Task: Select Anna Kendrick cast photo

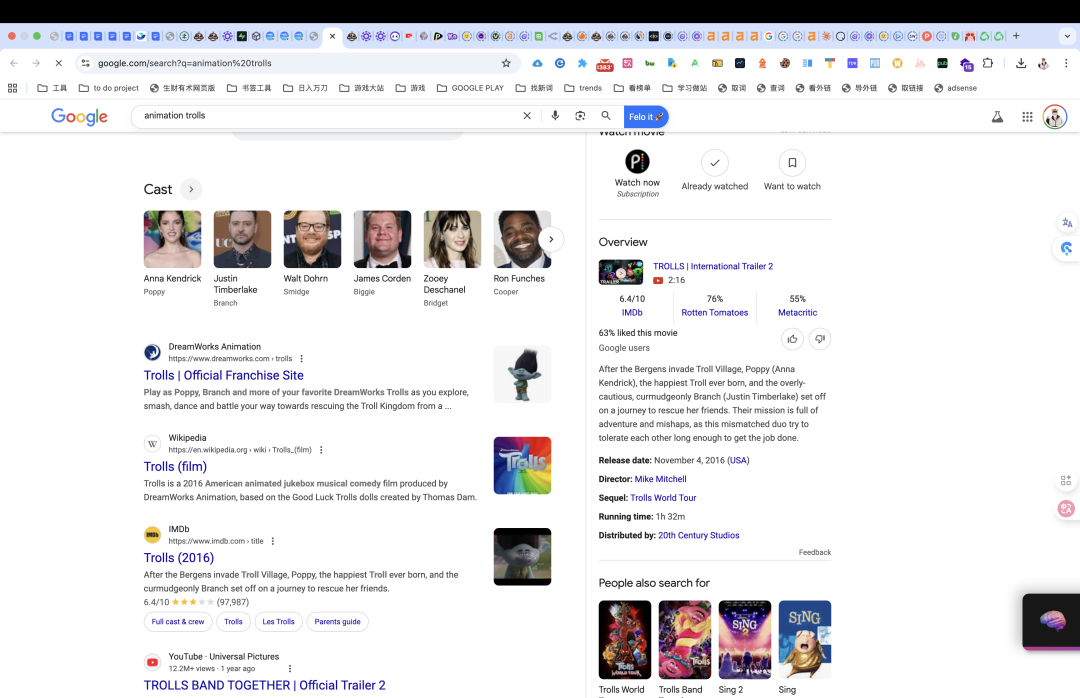Action: click(172, 239)
